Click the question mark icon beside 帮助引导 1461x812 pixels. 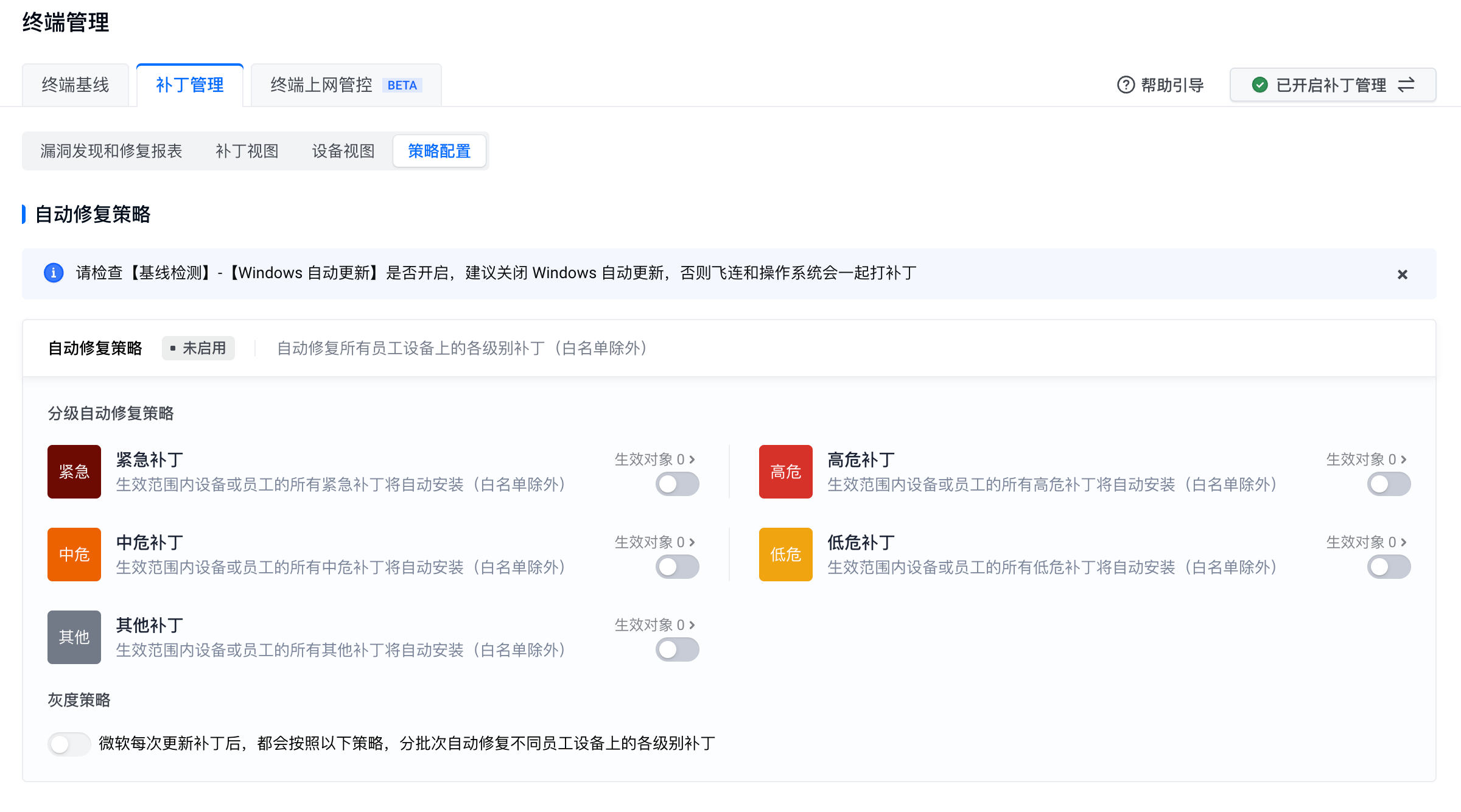point(1126,85)
